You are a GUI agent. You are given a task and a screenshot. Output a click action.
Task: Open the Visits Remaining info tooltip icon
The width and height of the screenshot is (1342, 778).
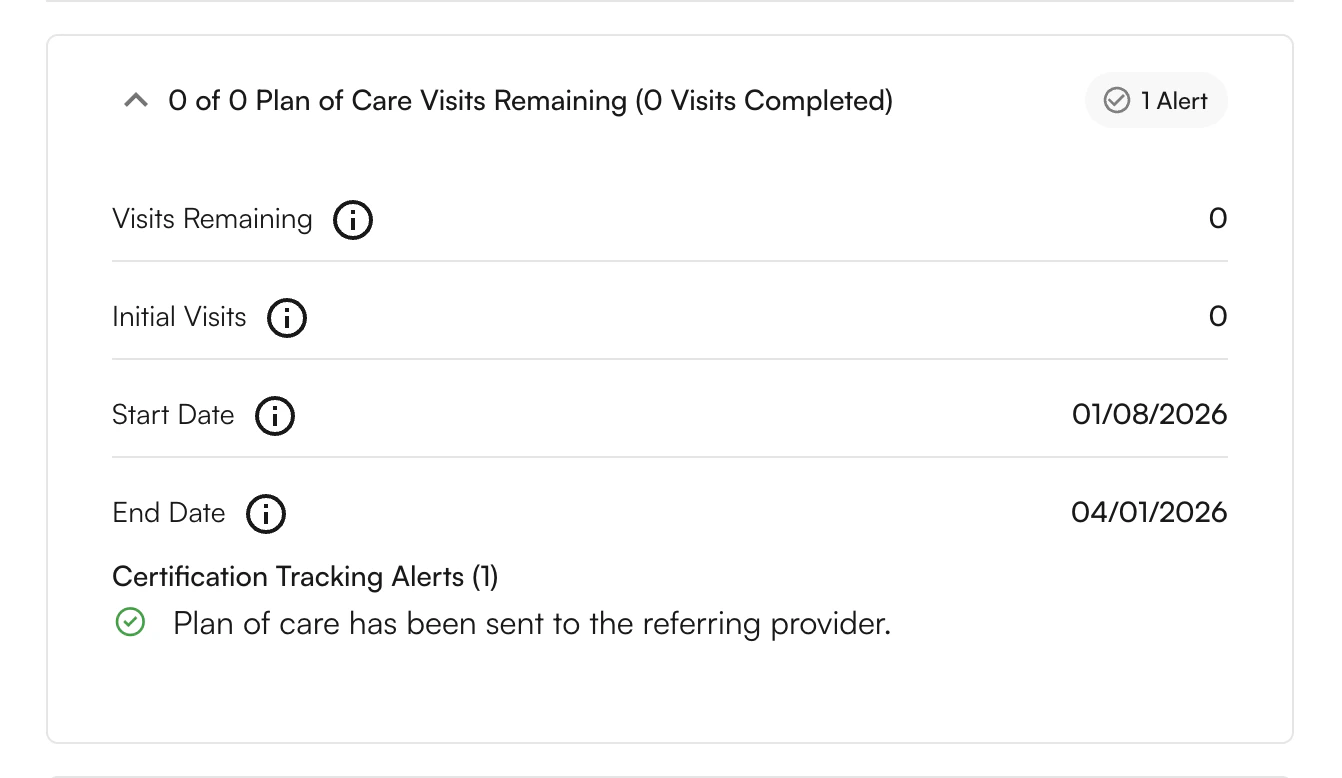352,220
